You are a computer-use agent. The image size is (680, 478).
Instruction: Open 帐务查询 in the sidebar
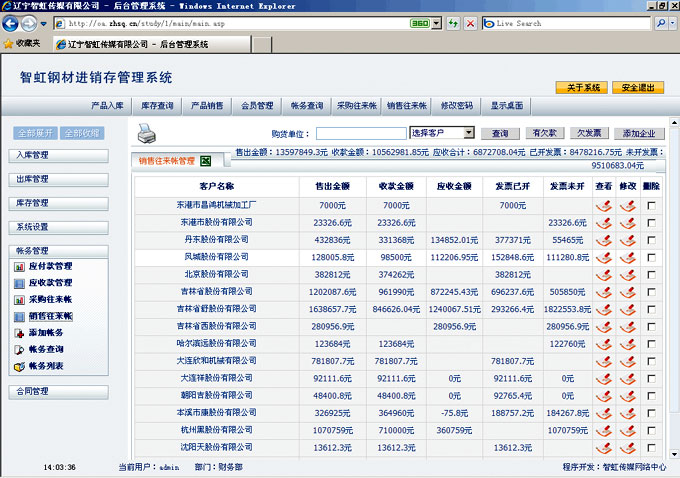pos(45,349)
